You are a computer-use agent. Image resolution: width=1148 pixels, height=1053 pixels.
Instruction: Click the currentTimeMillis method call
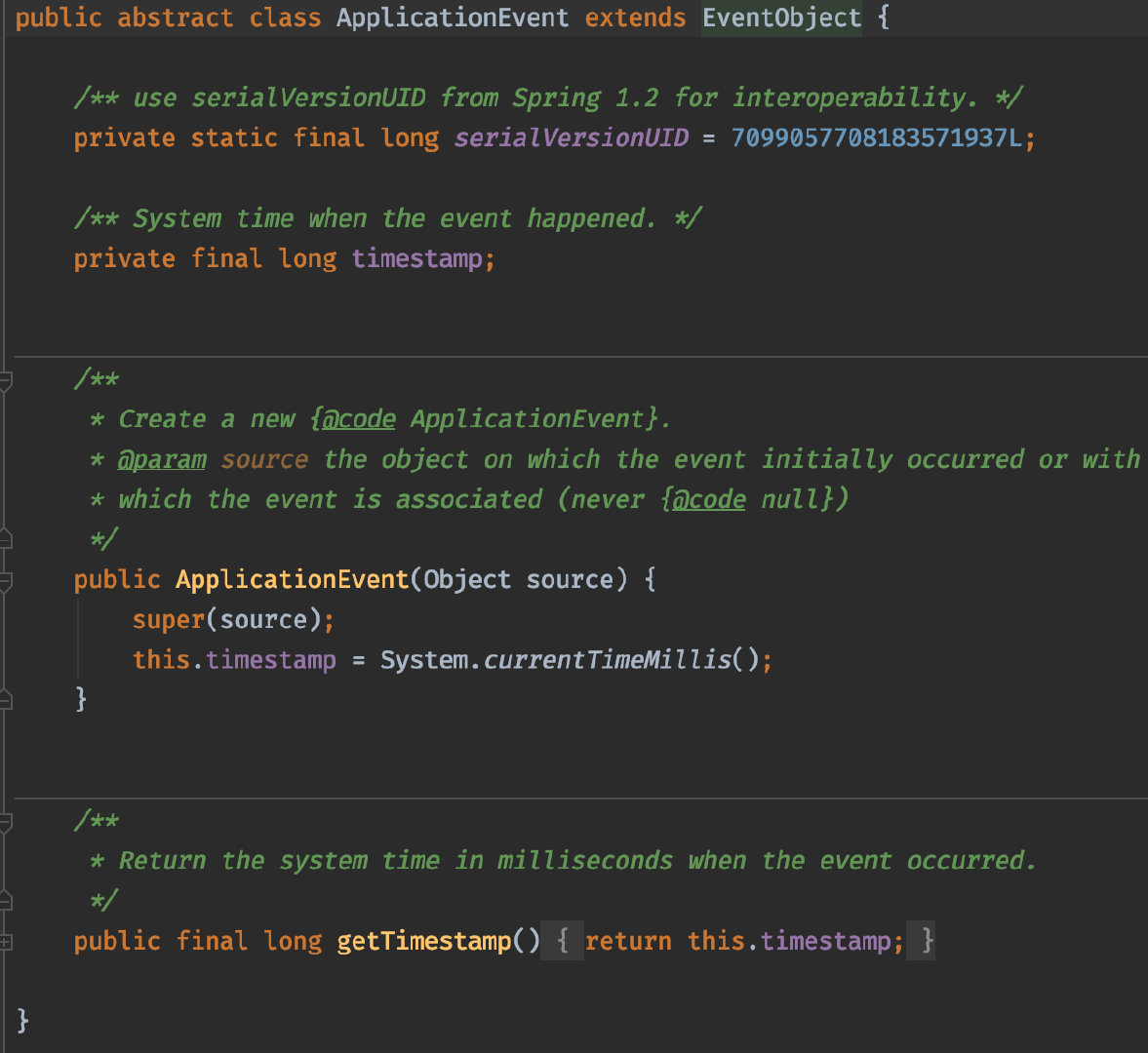(607, 660)
